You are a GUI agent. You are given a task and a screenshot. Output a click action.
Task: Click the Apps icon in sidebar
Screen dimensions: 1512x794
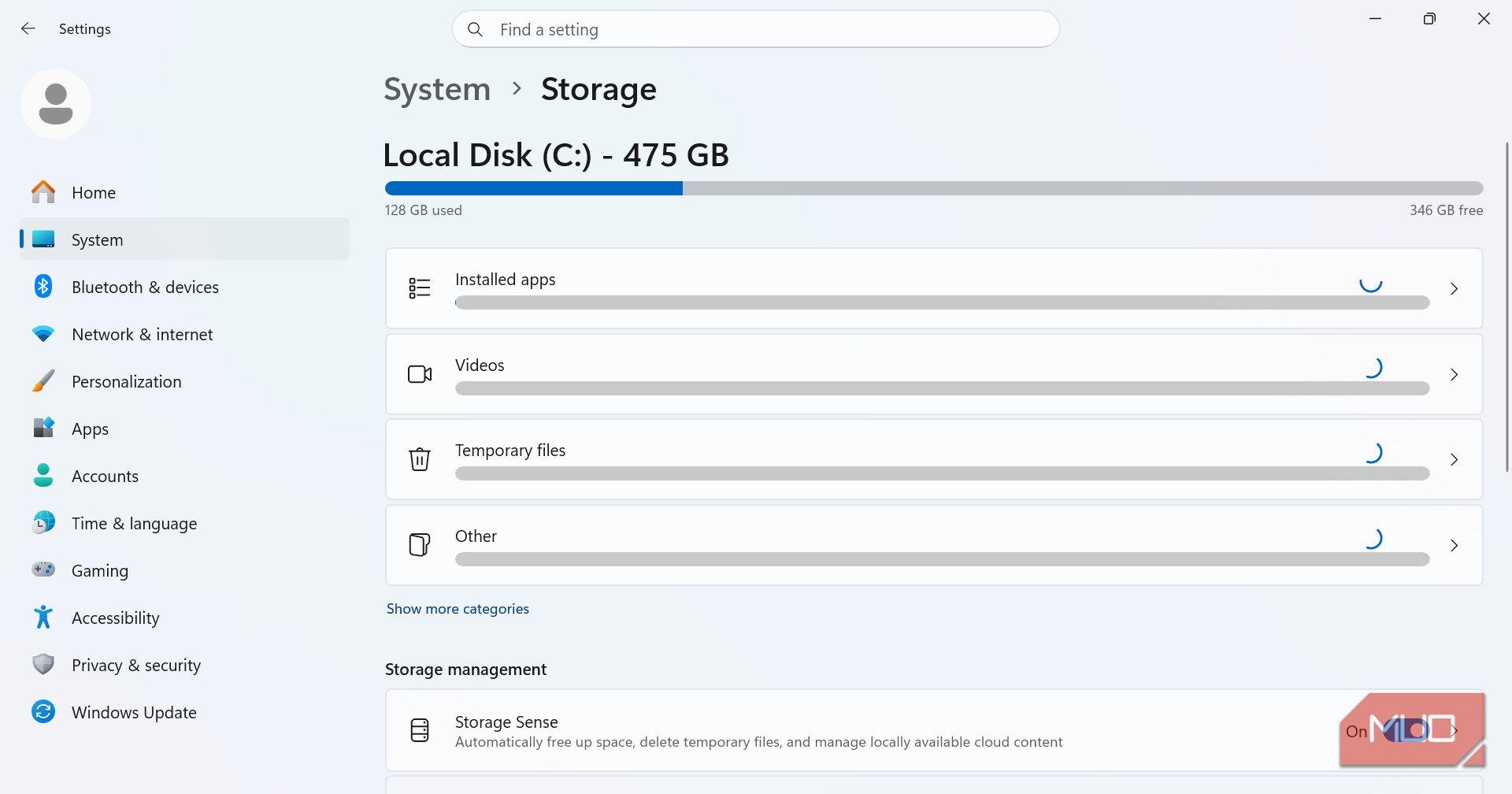[43, 428]
